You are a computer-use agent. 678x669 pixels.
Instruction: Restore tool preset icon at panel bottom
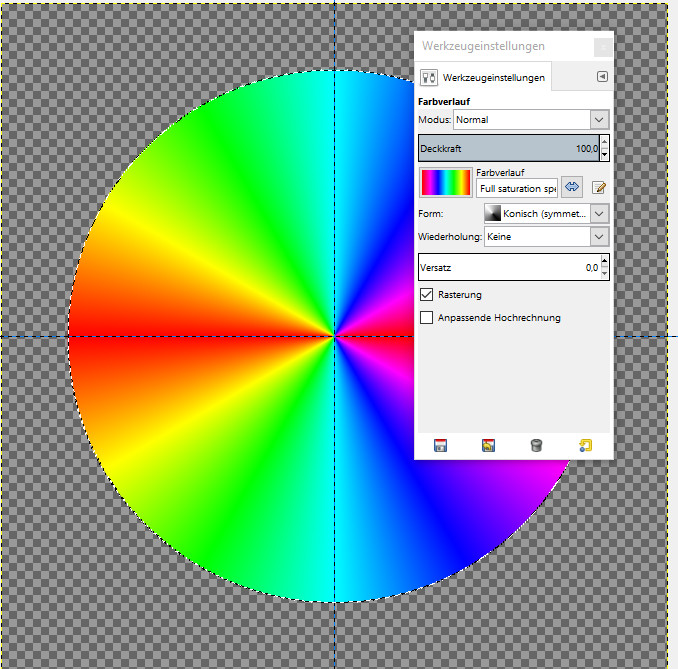point(488,445)
